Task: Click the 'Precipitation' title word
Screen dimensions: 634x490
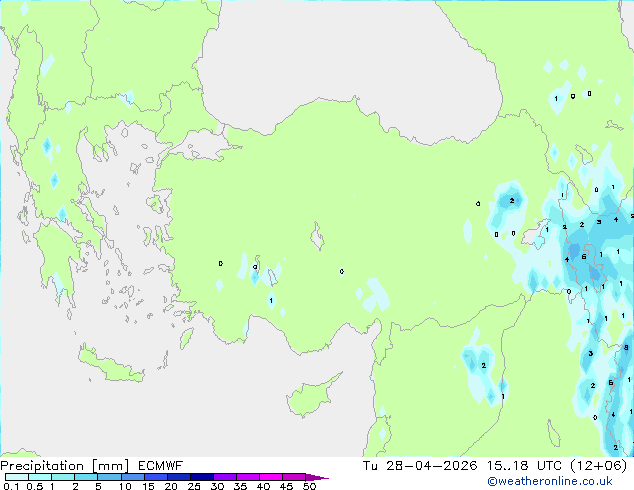Action: tap(42, 466)
